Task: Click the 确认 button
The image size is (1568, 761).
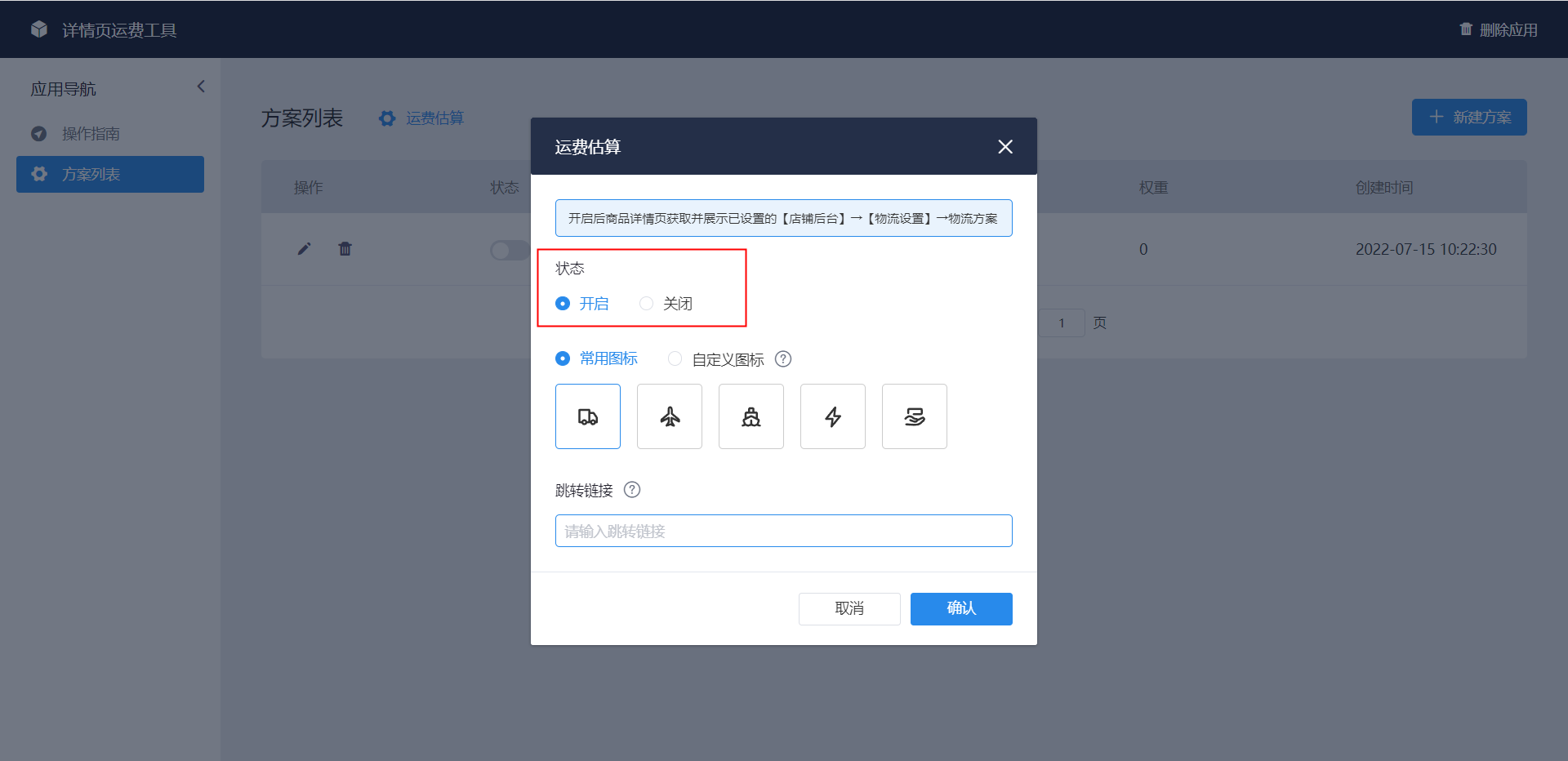Action: [x=961, y=609]
